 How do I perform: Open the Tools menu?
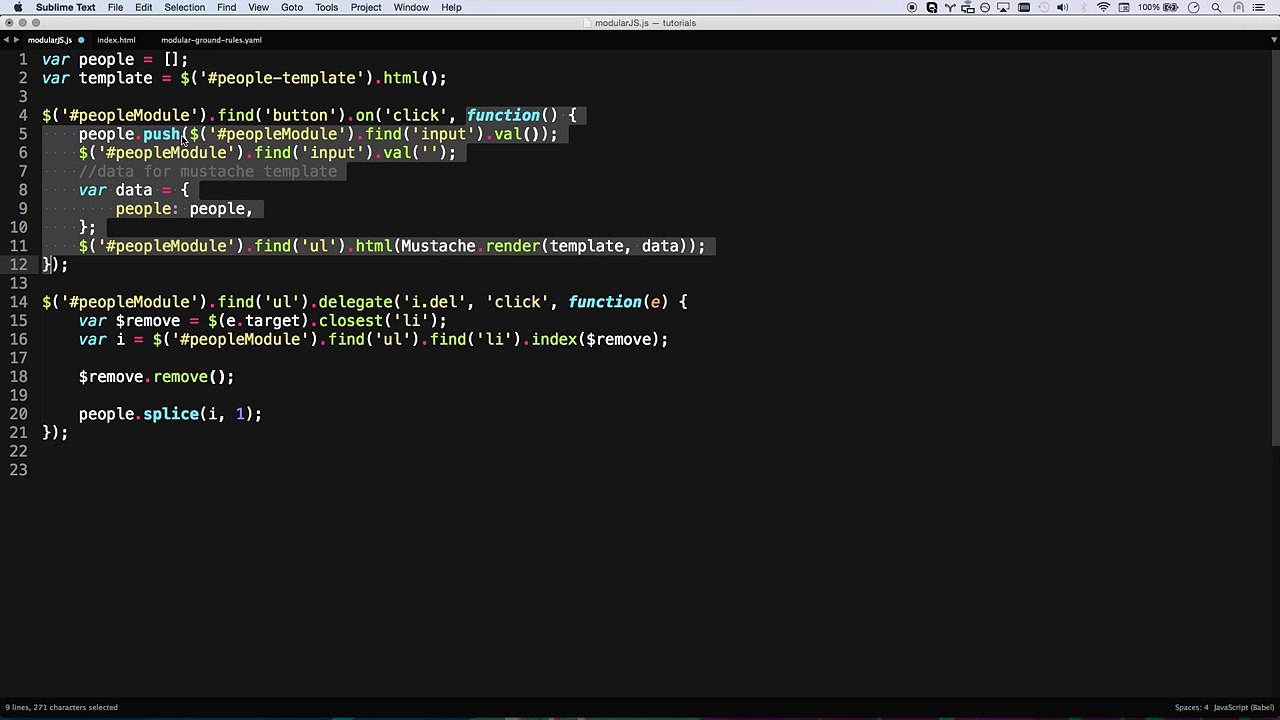(327, 7)
